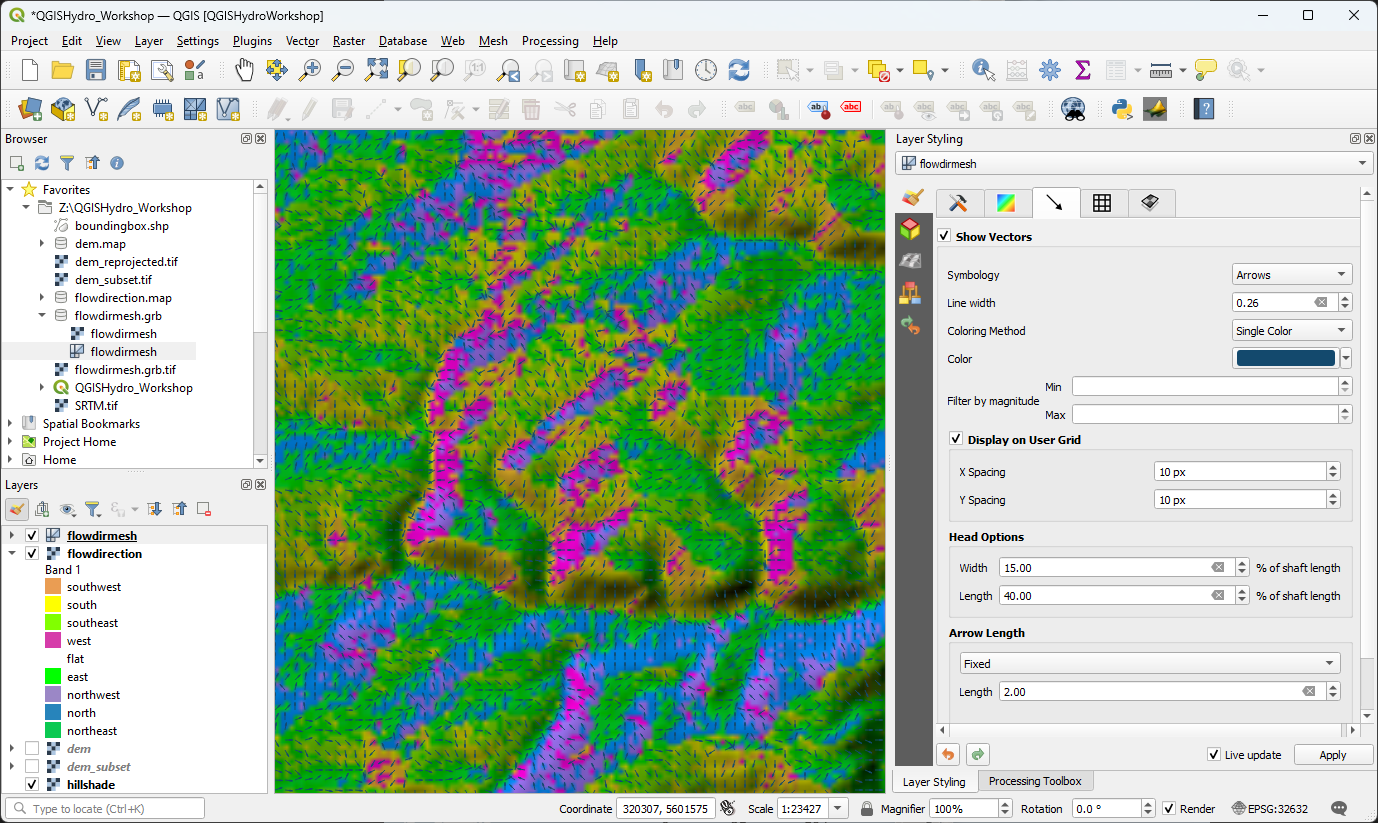Image resolution: width=1378 pixels, height=823 pixels.
Task: Open the Coloring Method dropdown
Action: [1291, 330]
